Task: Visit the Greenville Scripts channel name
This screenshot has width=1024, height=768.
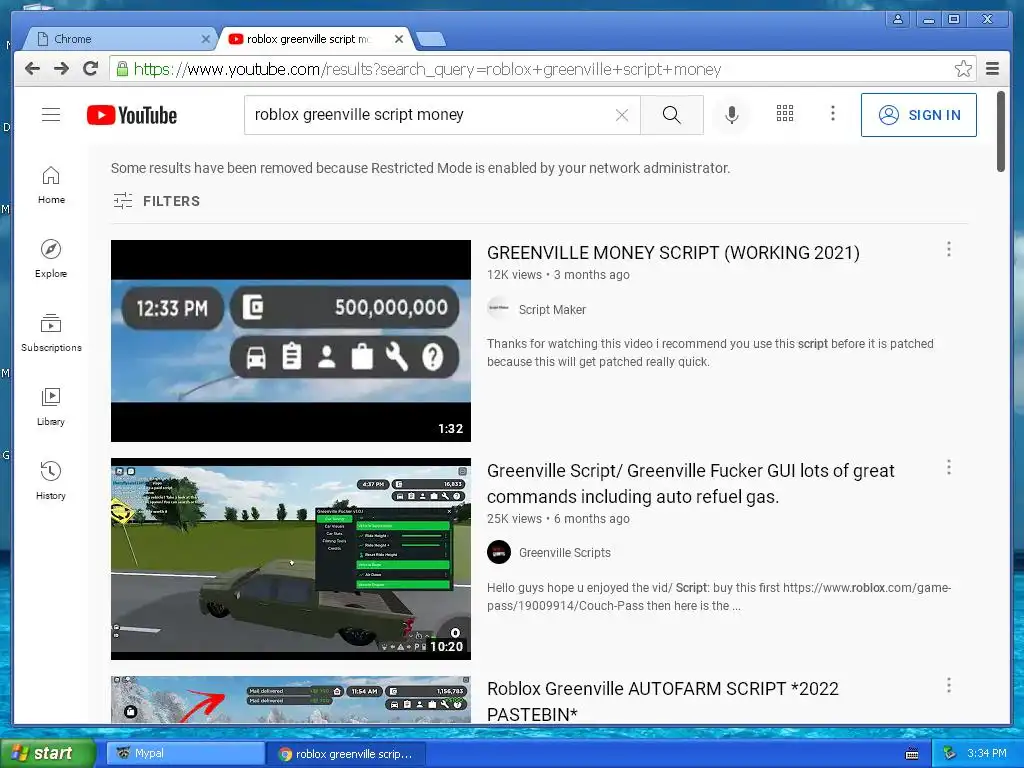Action: [x=565, y=552]
